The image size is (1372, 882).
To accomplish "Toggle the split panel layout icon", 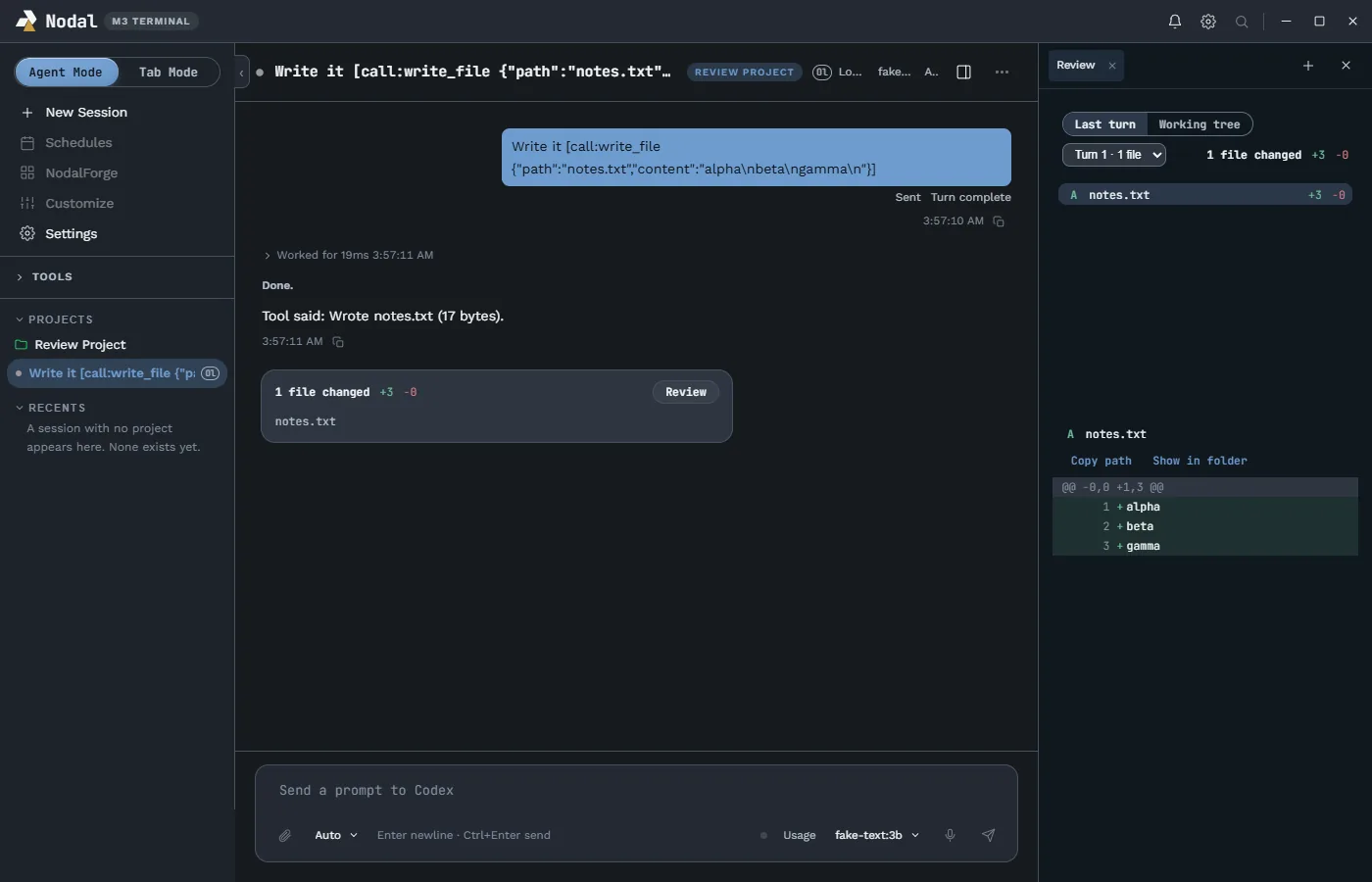I will pos(963,72).
